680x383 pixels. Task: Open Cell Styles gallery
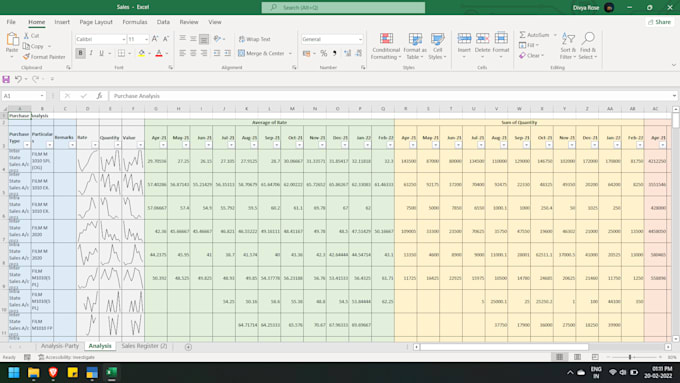(437, 46)
